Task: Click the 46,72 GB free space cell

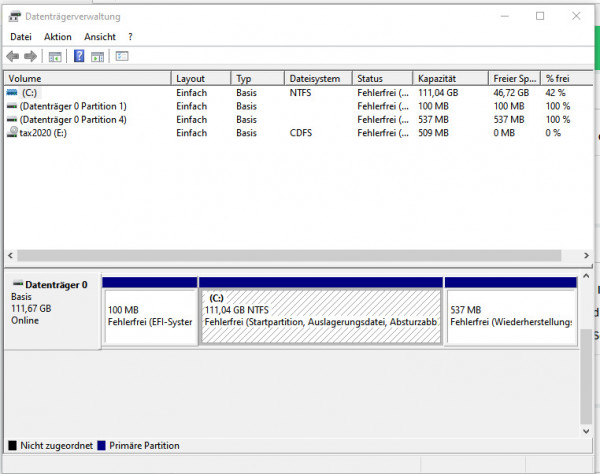Action: pos(511,93)
